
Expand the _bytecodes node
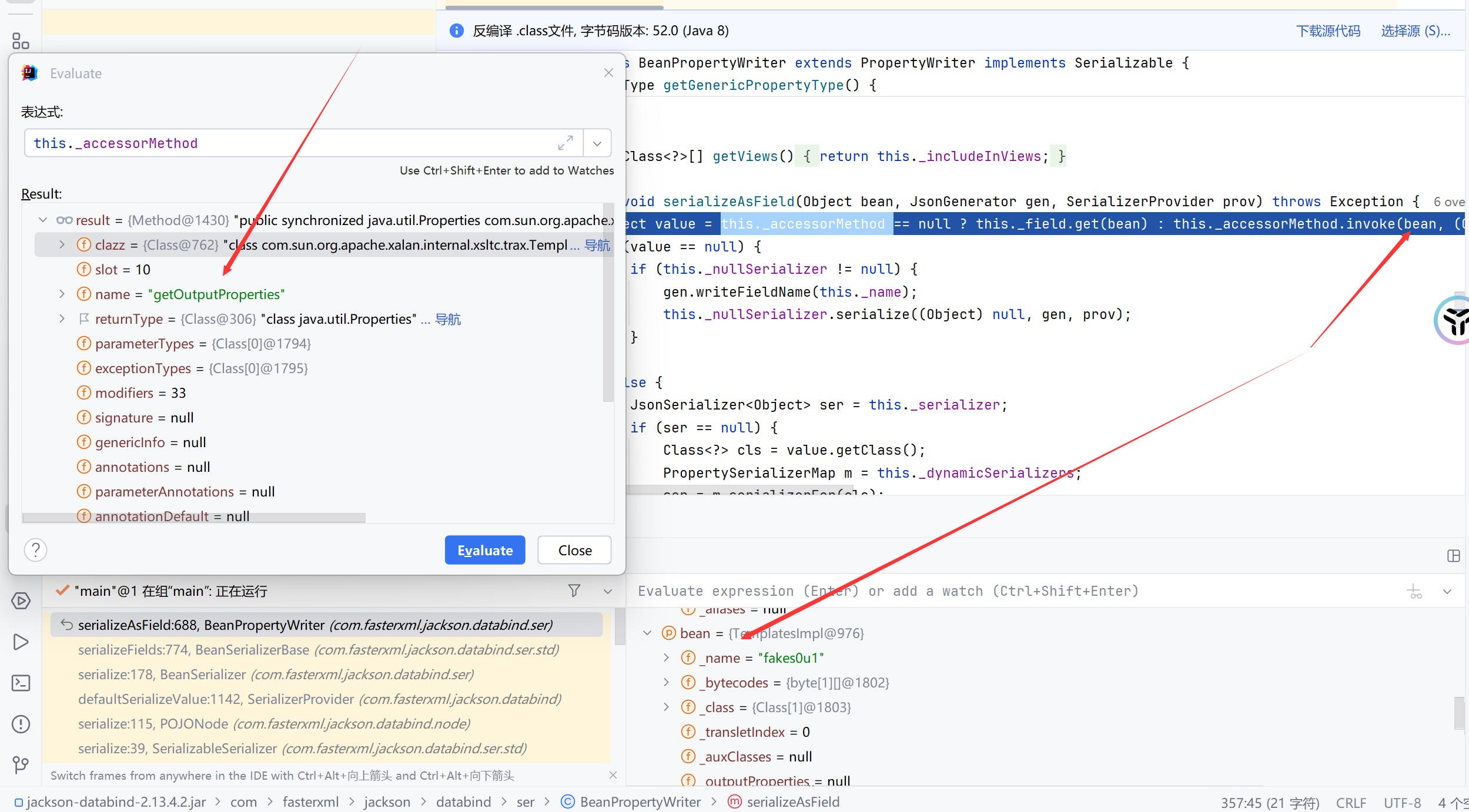point(666,682)
